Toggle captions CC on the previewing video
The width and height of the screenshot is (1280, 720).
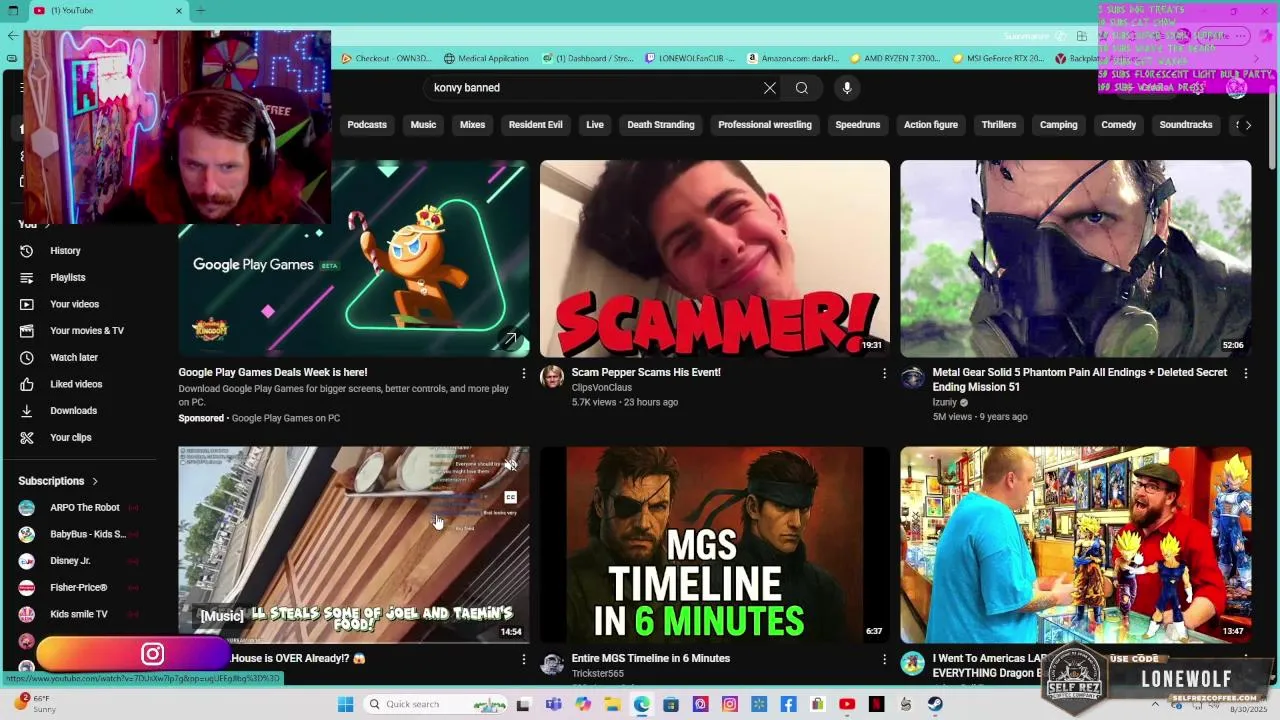(x=510, y=497)
